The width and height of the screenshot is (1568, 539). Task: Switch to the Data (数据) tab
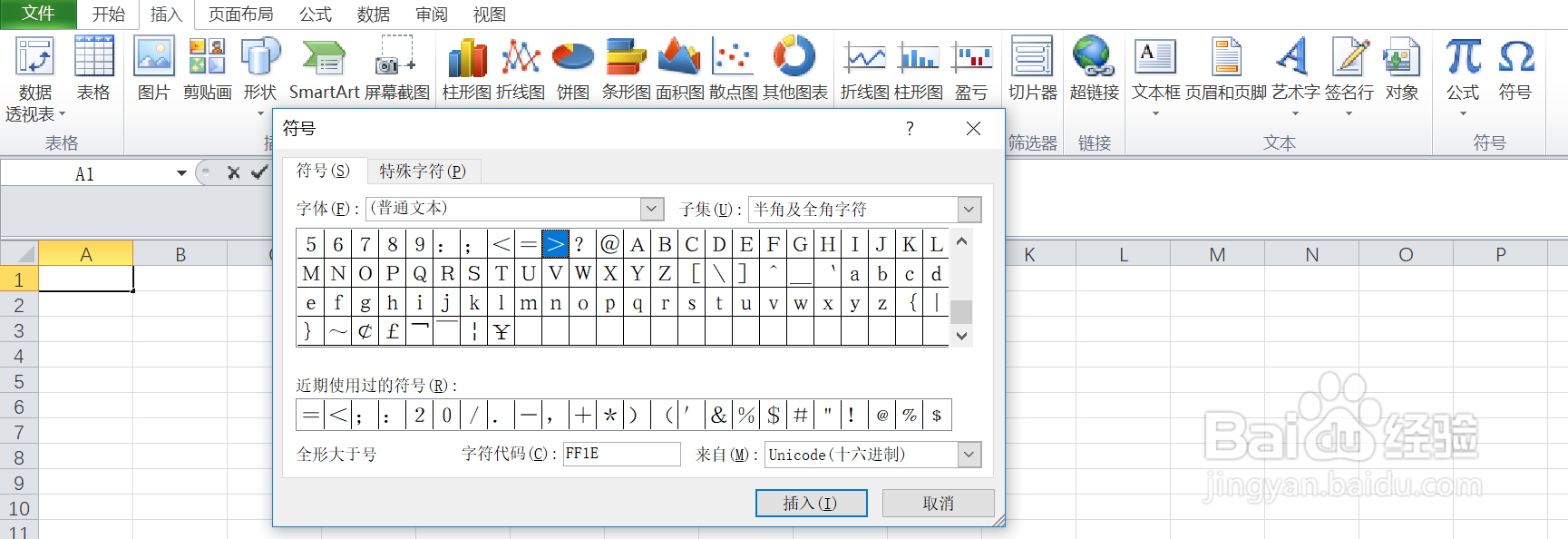point(374,15)
